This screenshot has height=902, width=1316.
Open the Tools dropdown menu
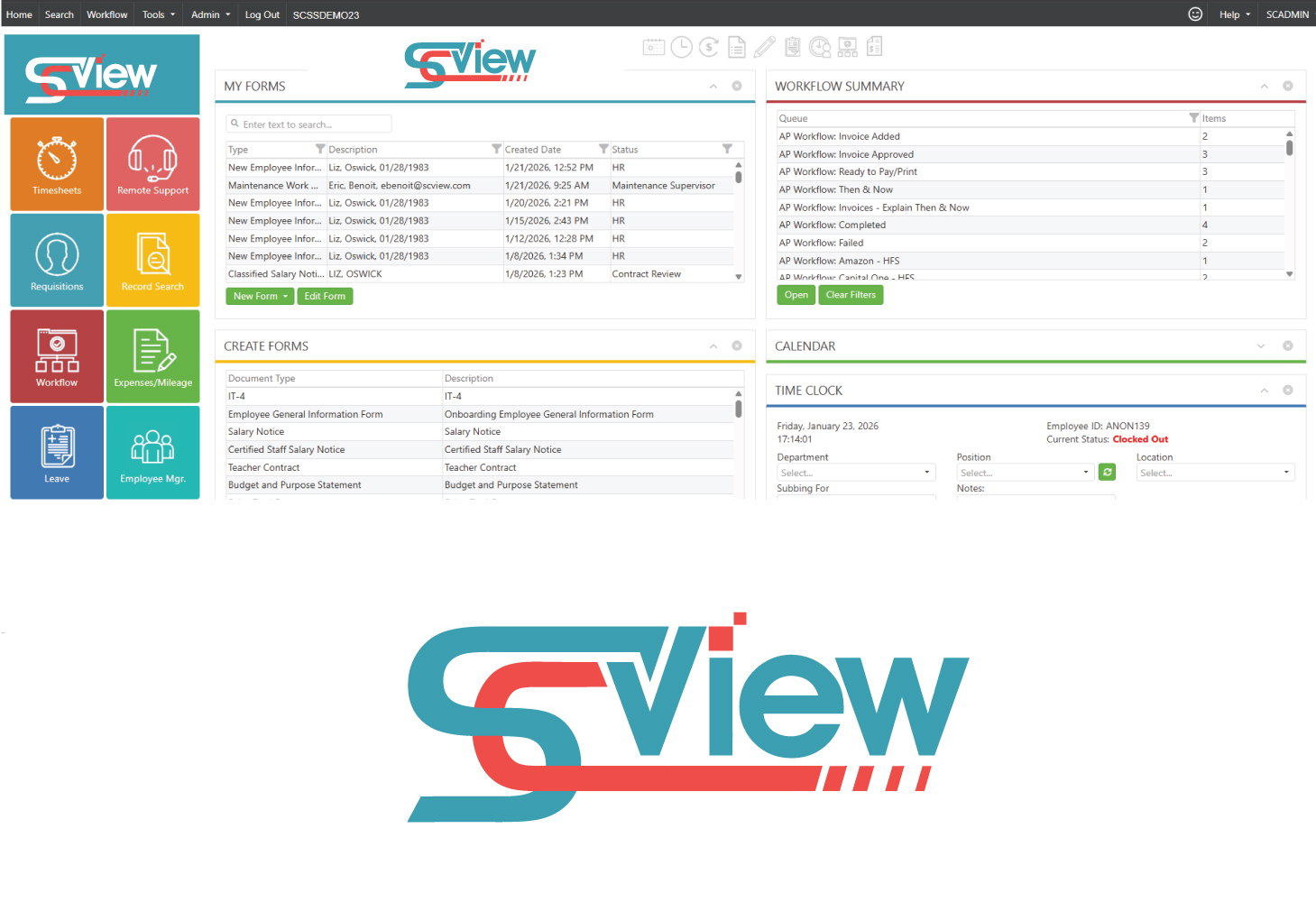[158, 14]
